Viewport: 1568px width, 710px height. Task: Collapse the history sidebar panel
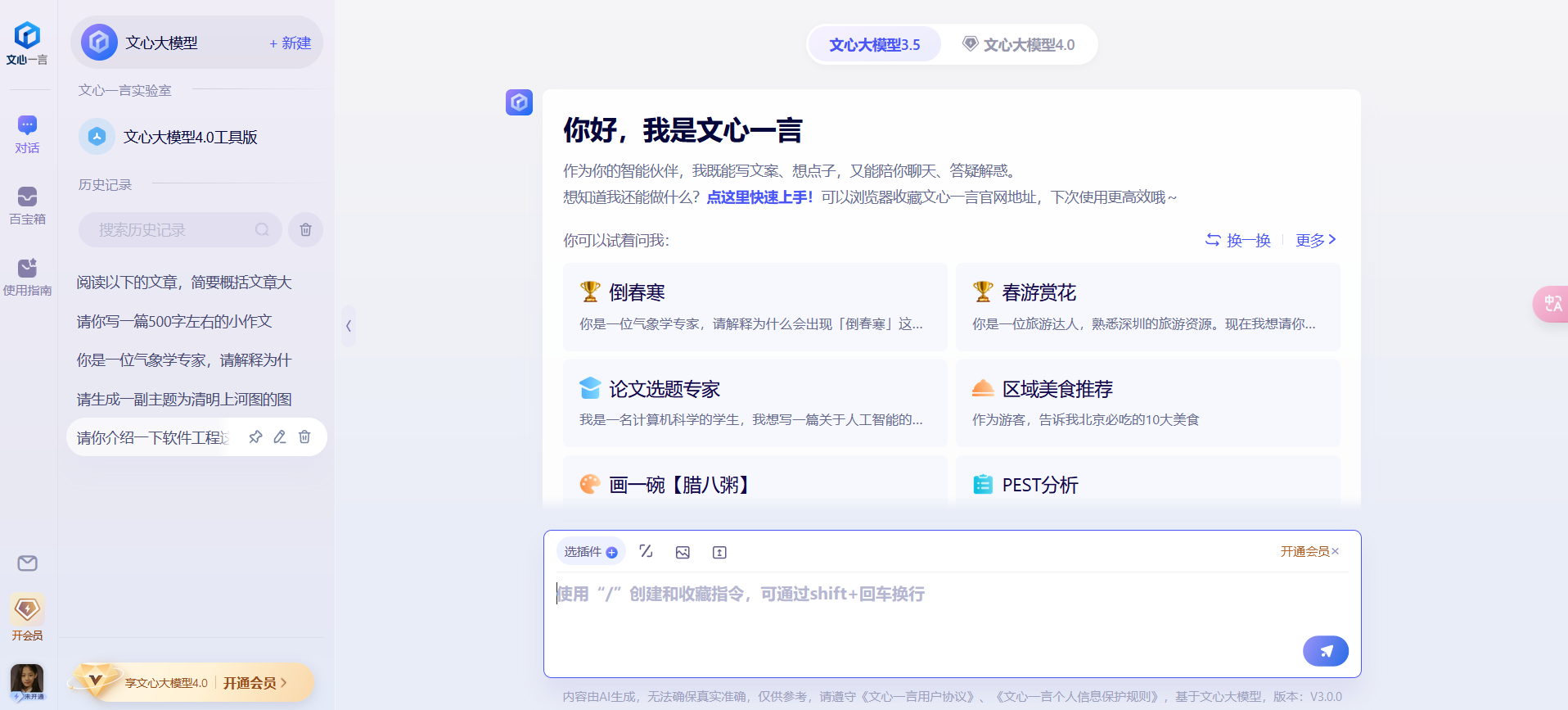point(349,326)
